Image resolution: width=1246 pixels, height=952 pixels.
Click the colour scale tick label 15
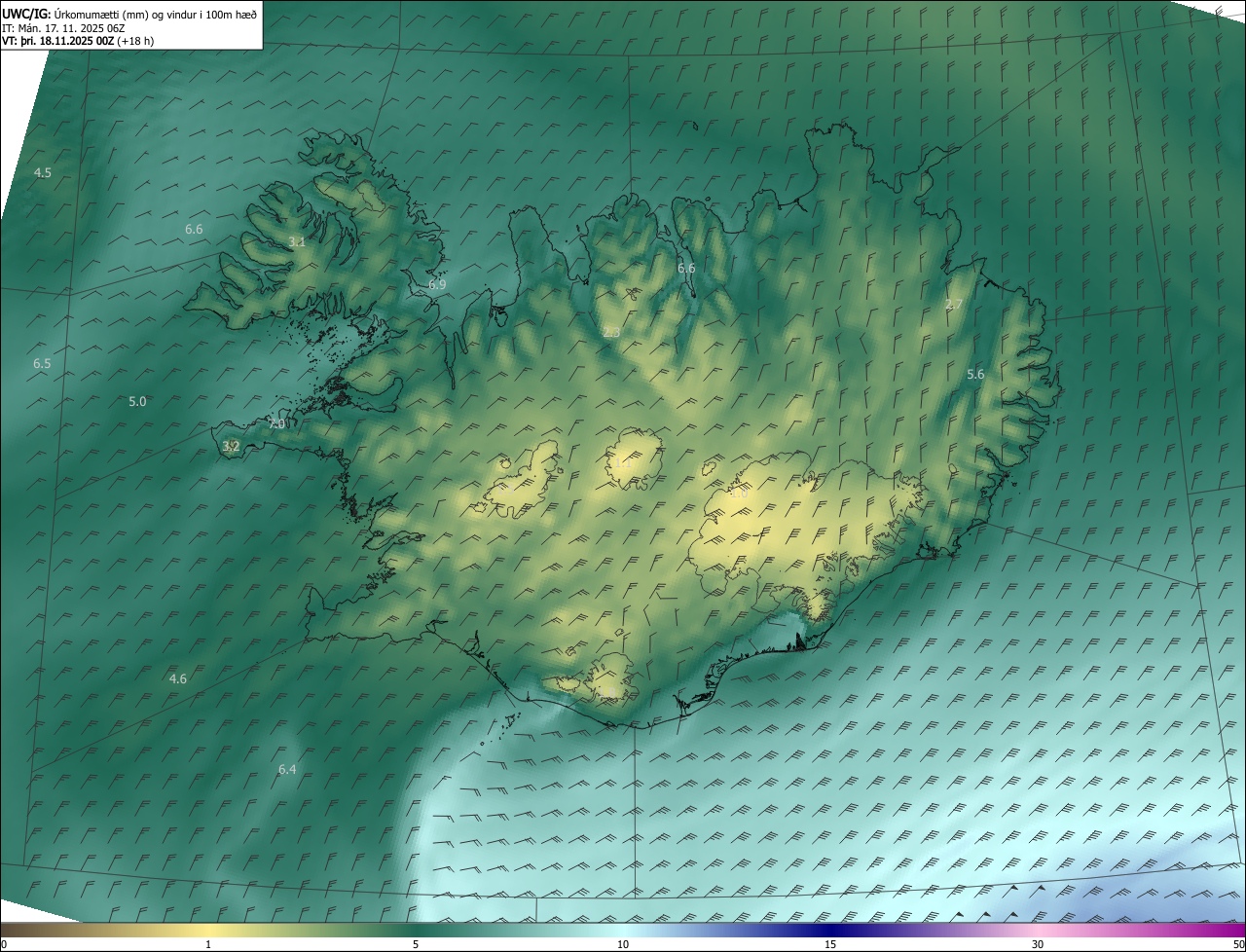coord(830,944)
